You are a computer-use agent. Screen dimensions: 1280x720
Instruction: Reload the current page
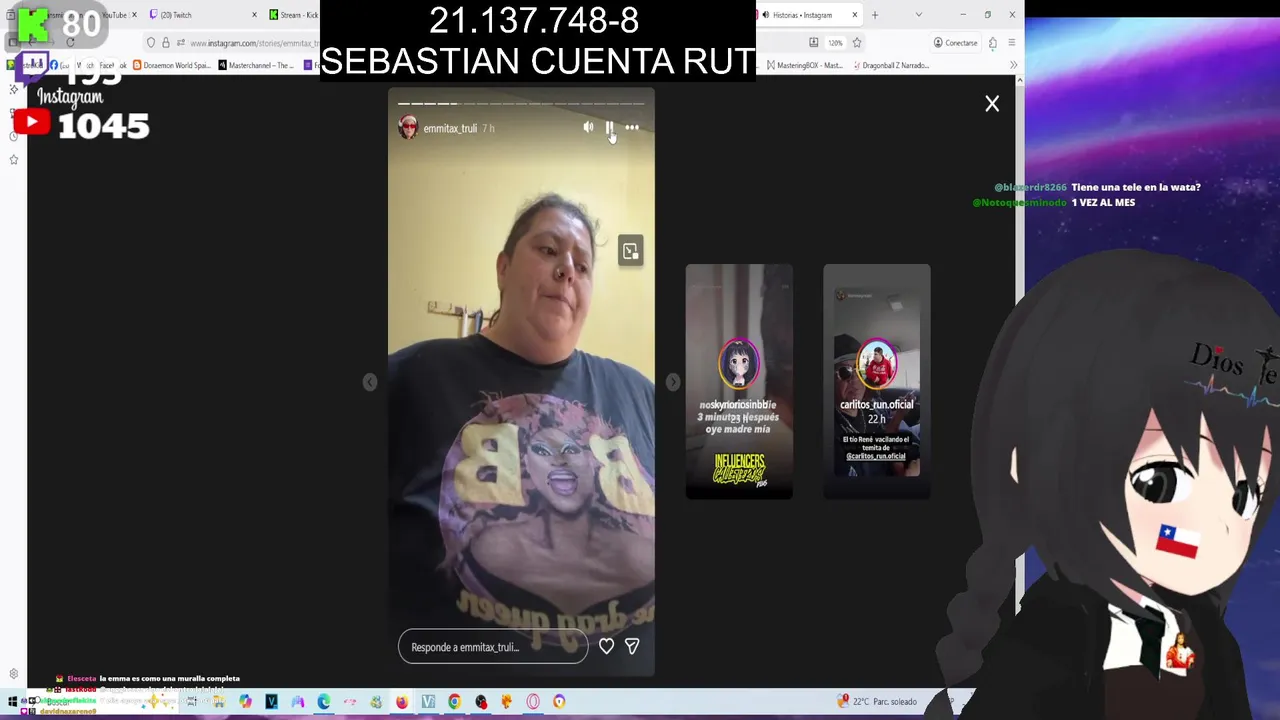(x=70, y=43)
